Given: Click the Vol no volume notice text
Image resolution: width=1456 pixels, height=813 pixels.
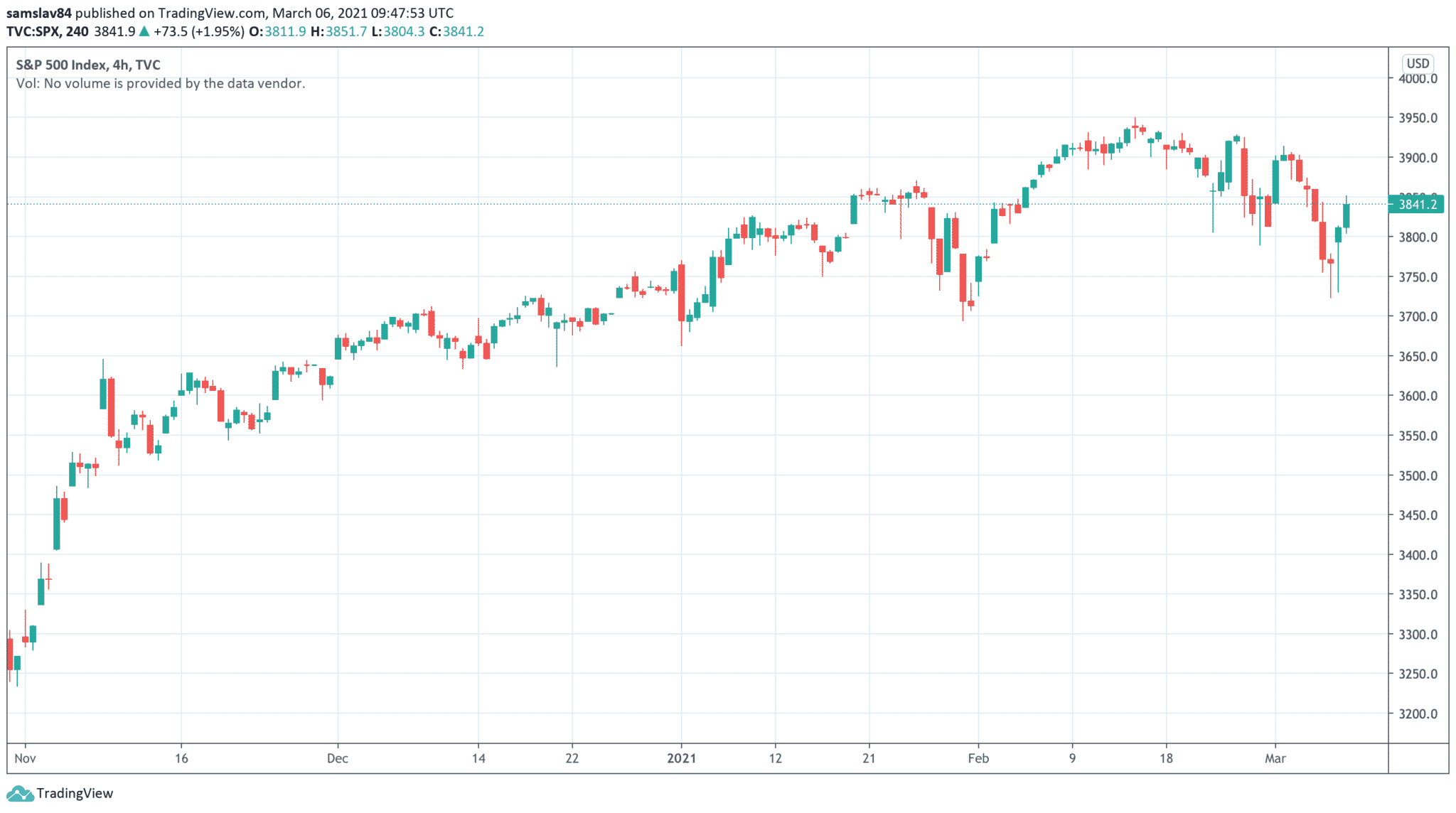Looking at the screenshot, I should 161,83.
